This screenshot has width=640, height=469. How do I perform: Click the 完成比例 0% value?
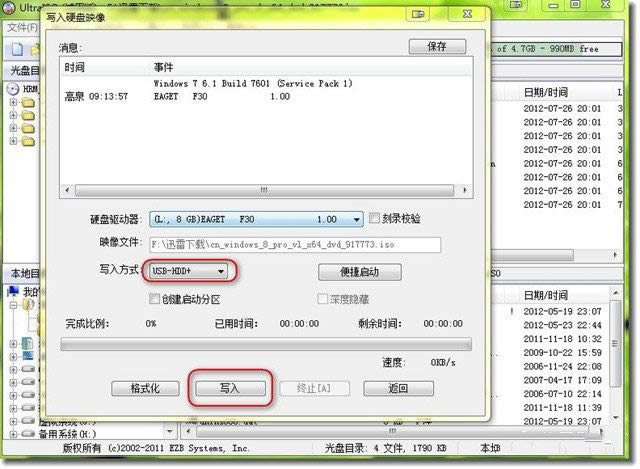[151, 324]
